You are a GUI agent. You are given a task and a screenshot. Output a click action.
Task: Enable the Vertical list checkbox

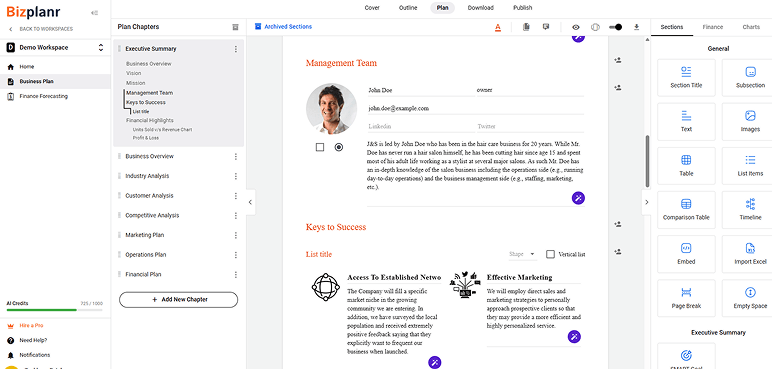(x=550, y=254)
